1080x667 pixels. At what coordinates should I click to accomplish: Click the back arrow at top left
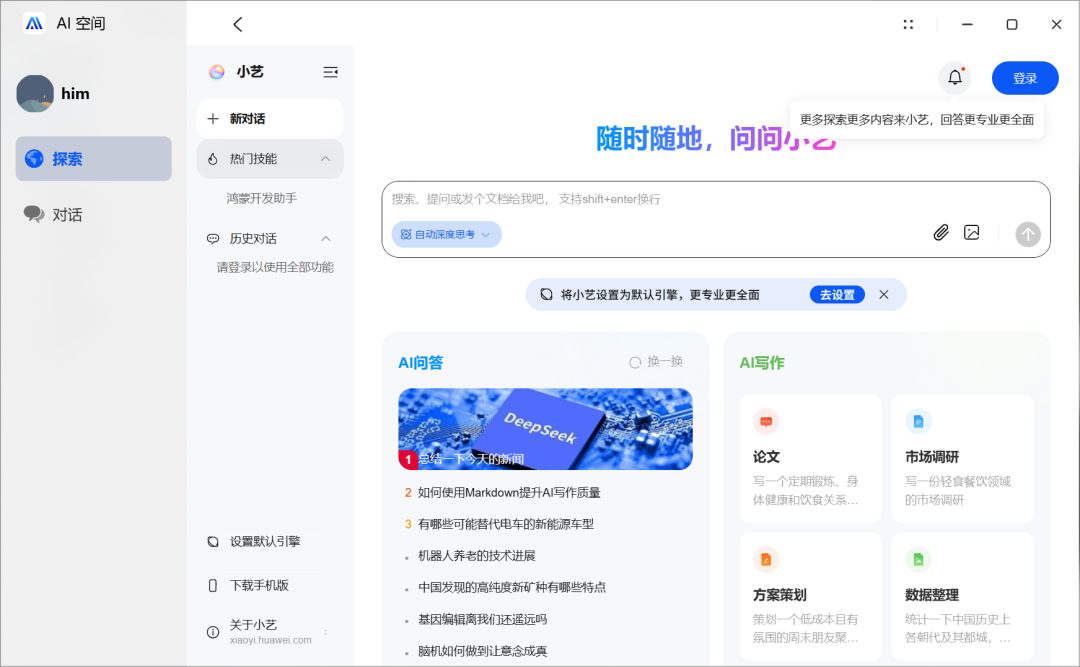(237, 23)
